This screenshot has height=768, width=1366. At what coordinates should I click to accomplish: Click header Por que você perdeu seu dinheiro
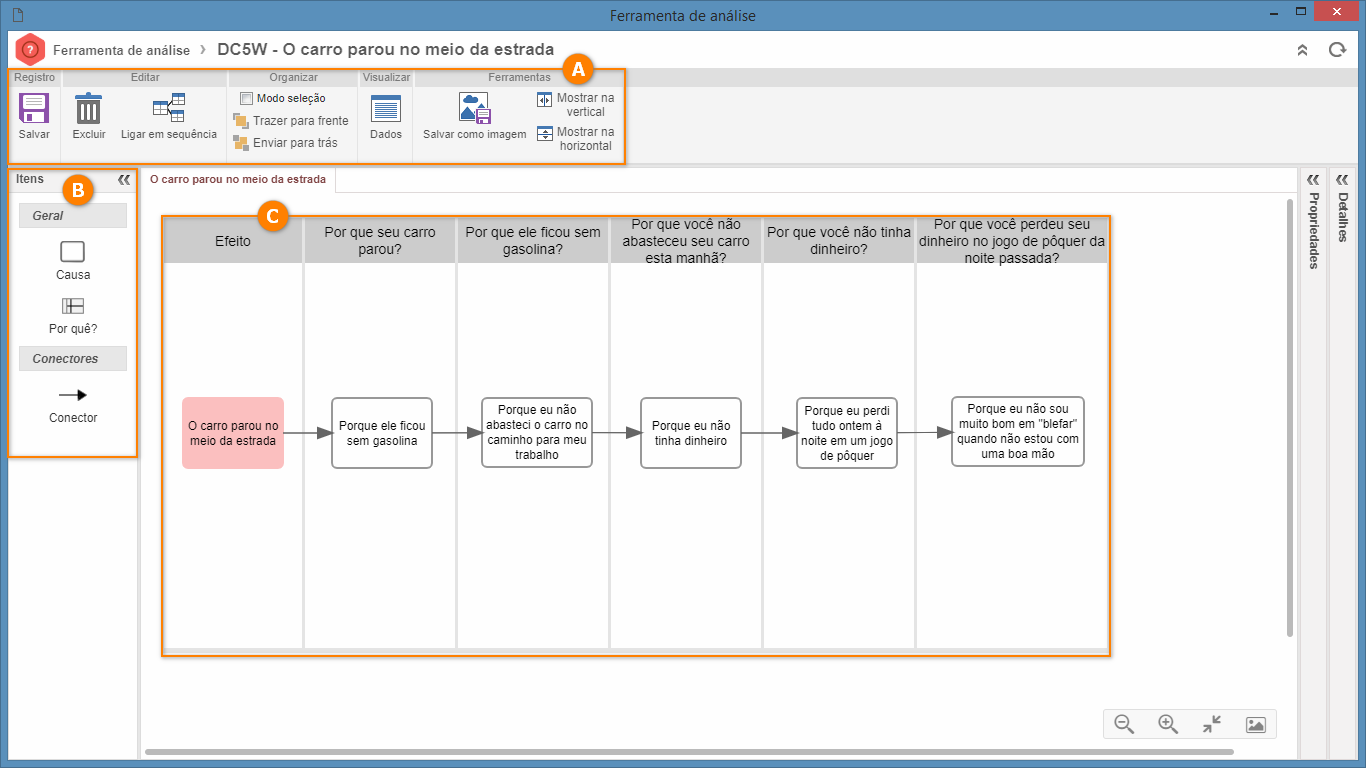point(1012,241)
